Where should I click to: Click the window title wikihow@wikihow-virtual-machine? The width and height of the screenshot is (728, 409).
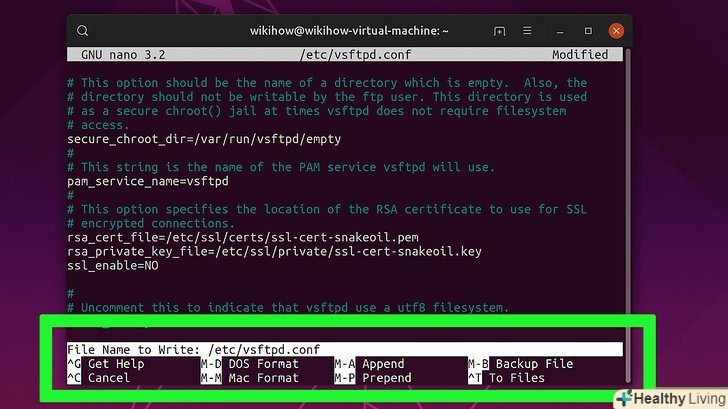(349, 31)
